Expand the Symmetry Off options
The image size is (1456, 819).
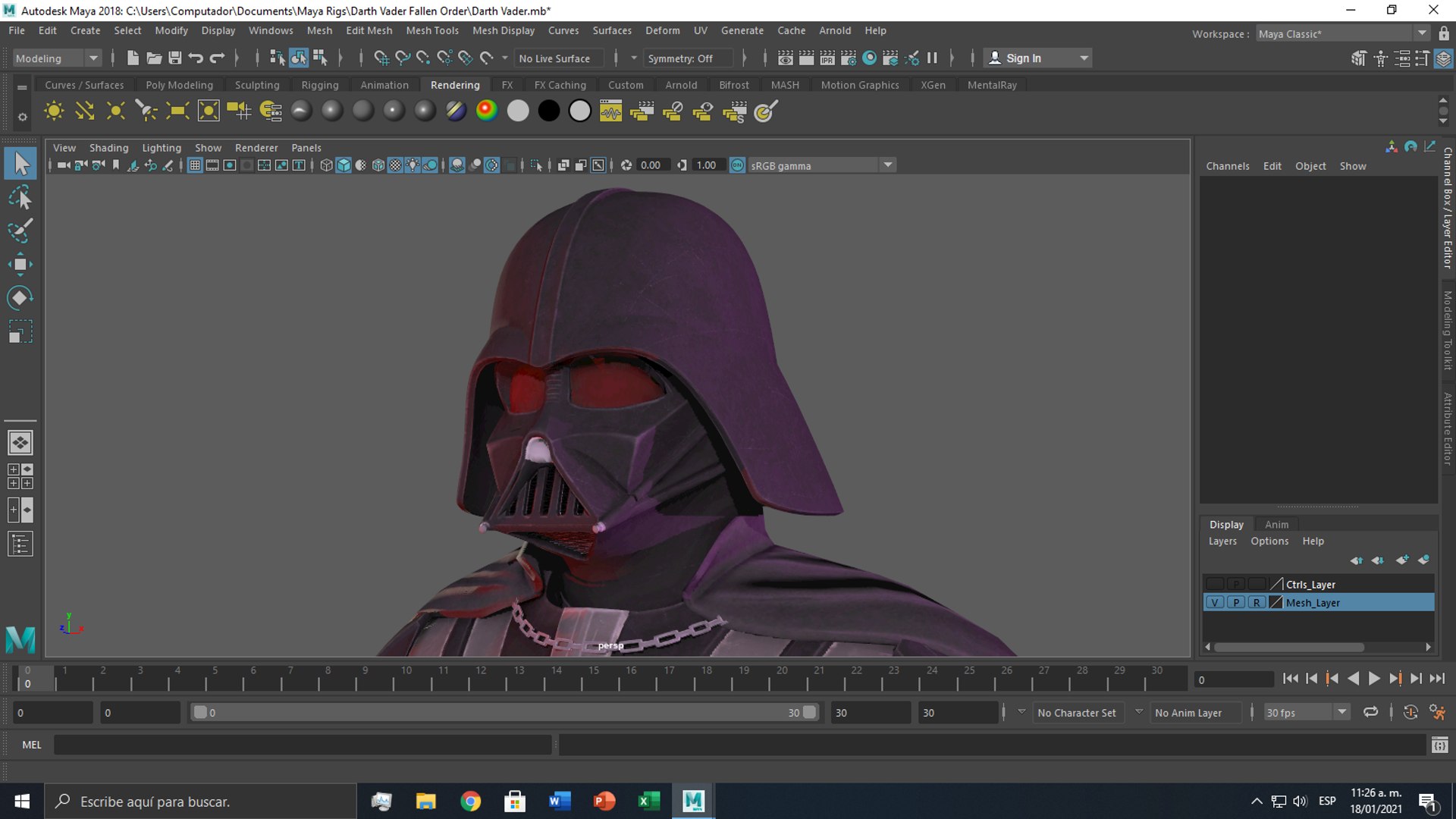[634, 58]
